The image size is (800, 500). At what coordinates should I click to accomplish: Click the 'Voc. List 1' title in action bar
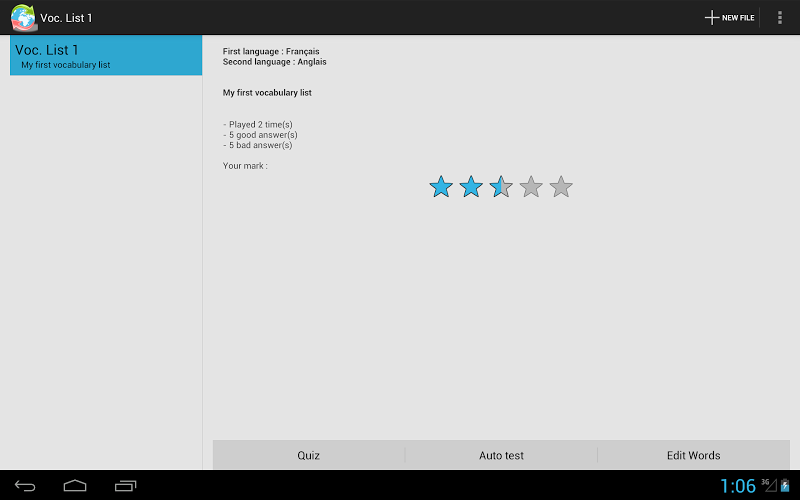point(66,18)
